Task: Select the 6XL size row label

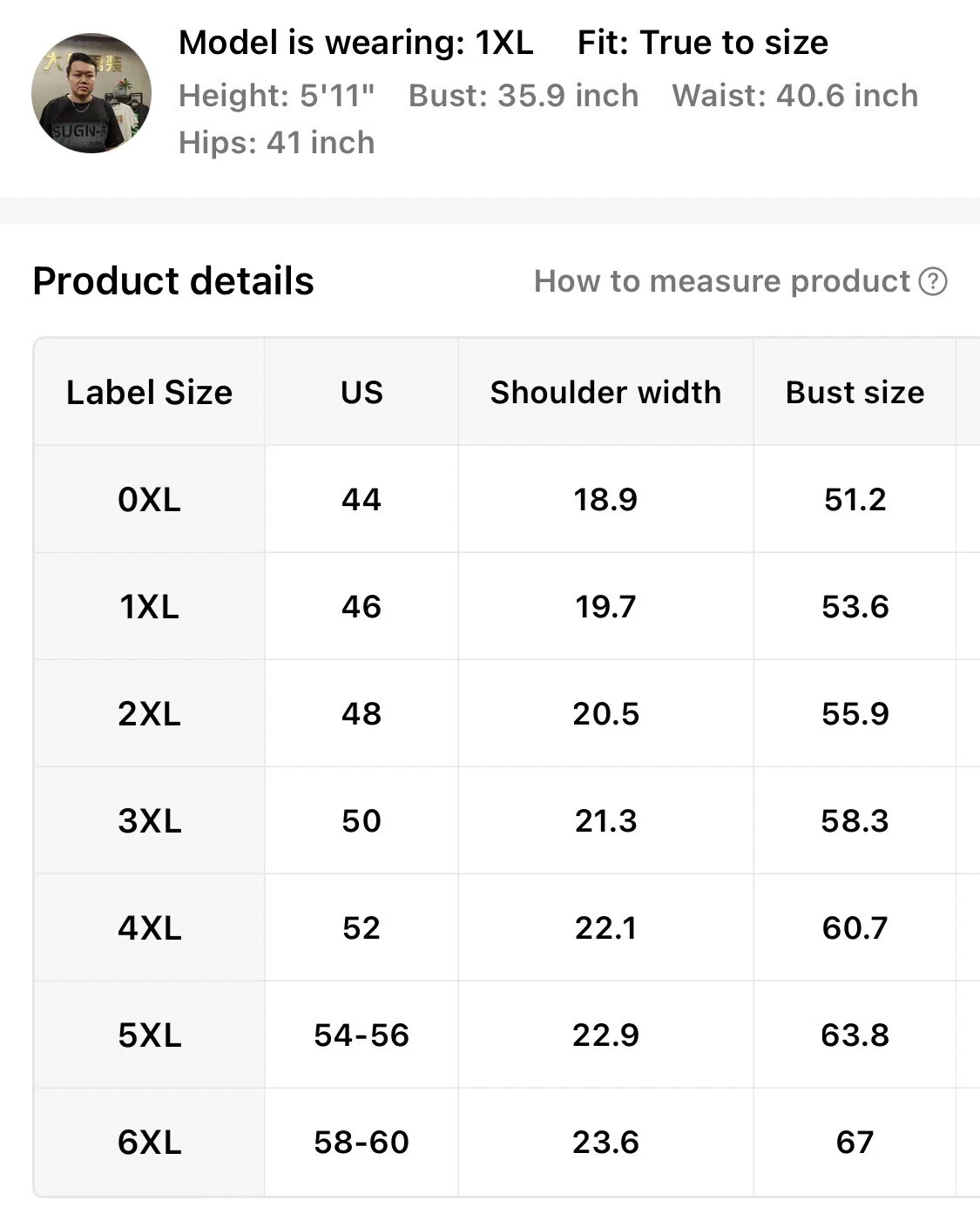Action: 149,1143
